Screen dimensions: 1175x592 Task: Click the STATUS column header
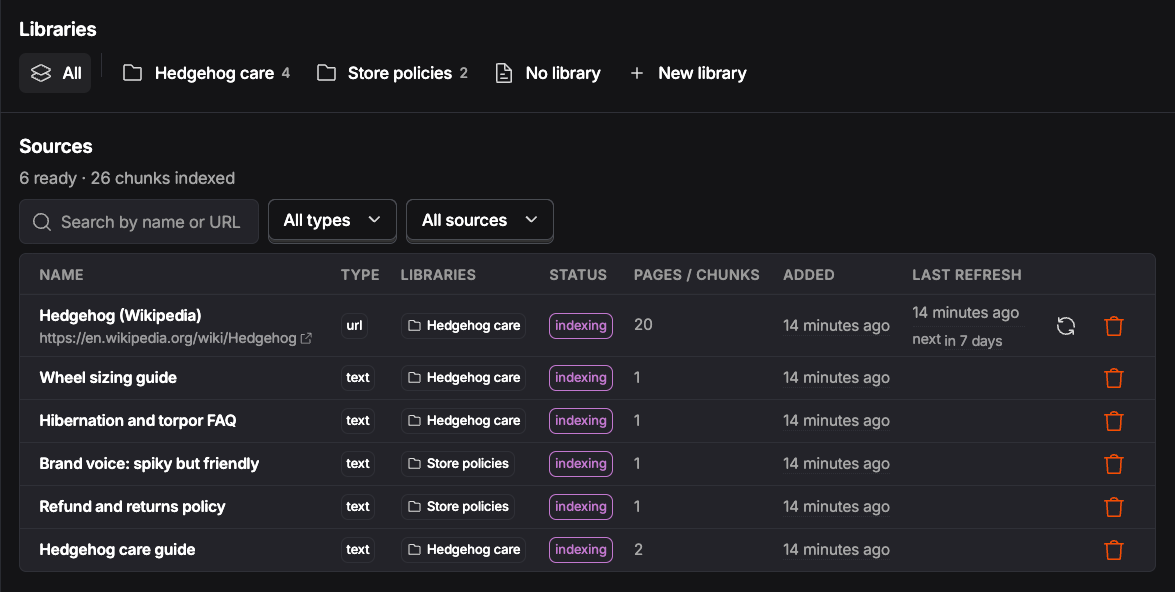point(578,275)
